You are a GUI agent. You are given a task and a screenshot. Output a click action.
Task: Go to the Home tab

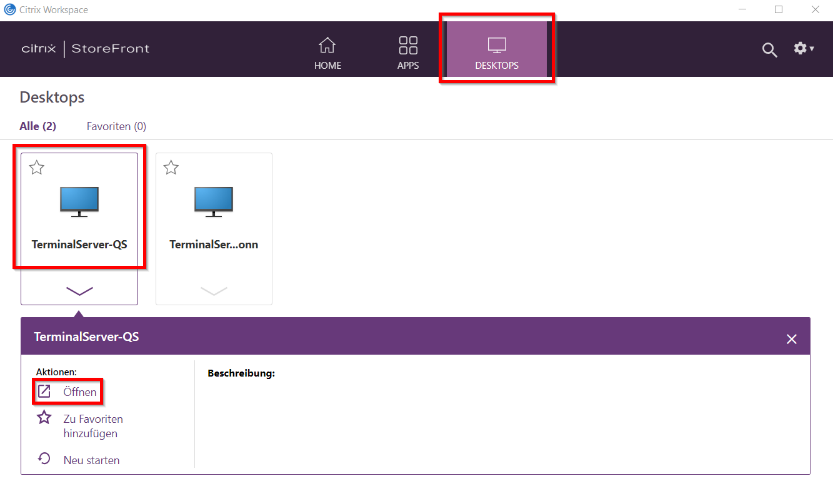coord(327,53)
